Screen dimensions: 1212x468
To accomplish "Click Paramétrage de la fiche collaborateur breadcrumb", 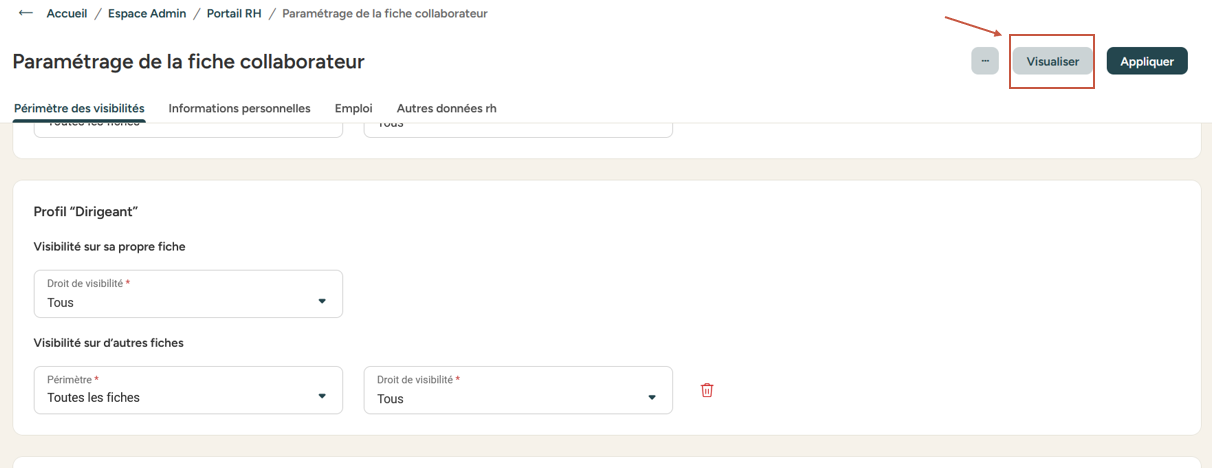I will click(385, 14).
